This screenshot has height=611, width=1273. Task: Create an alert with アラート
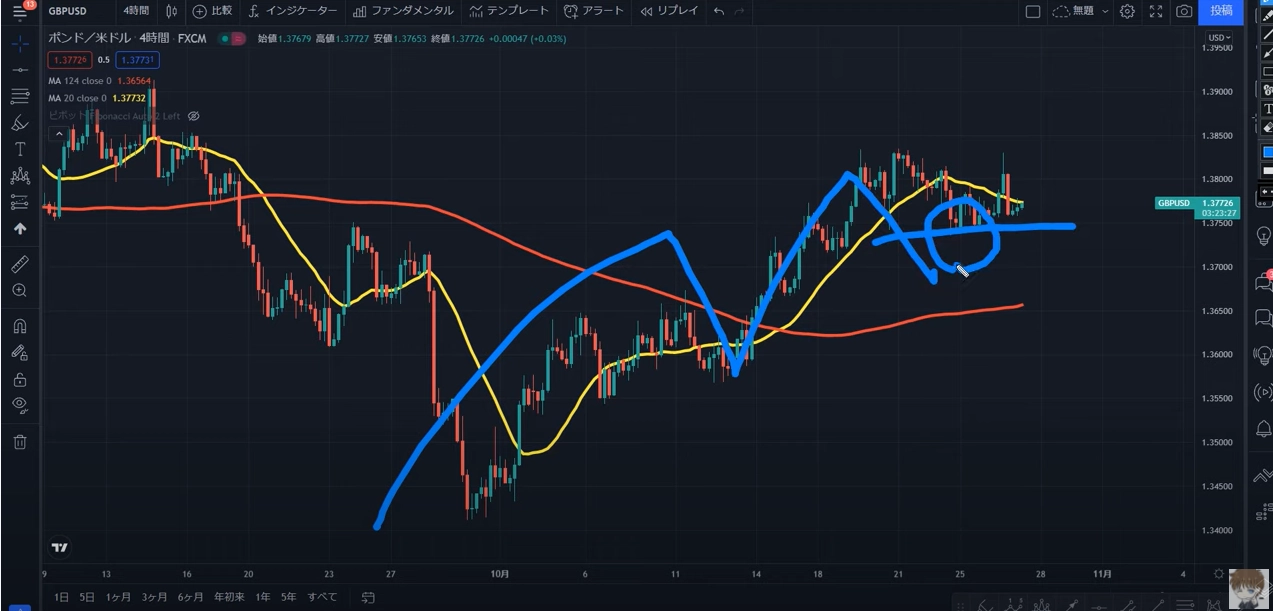click(594, 11)
